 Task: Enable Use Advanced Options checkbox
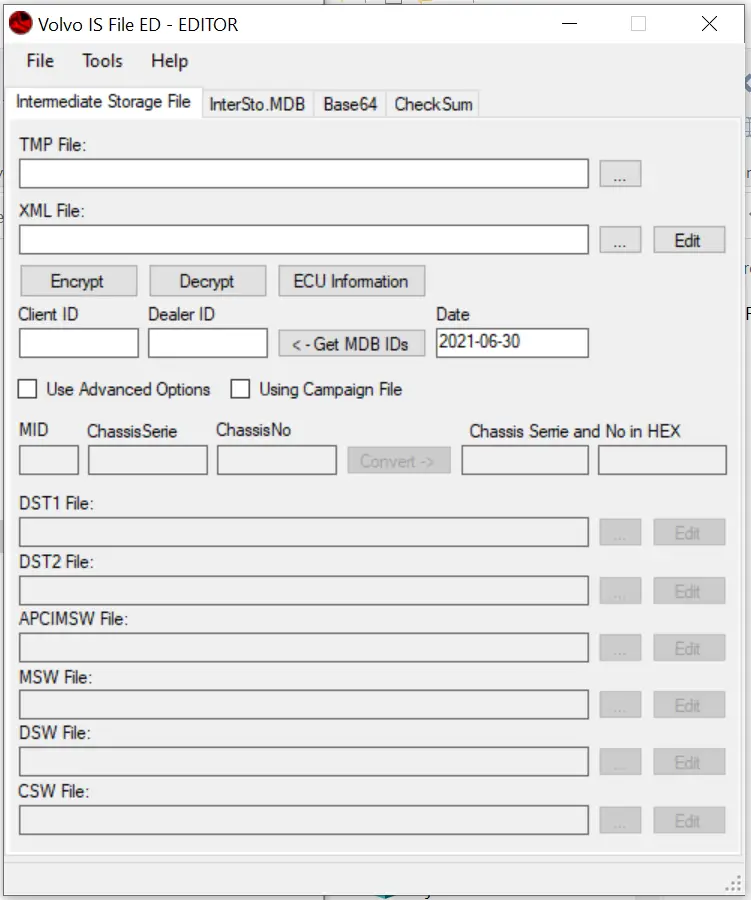click(x=28, y=389)
